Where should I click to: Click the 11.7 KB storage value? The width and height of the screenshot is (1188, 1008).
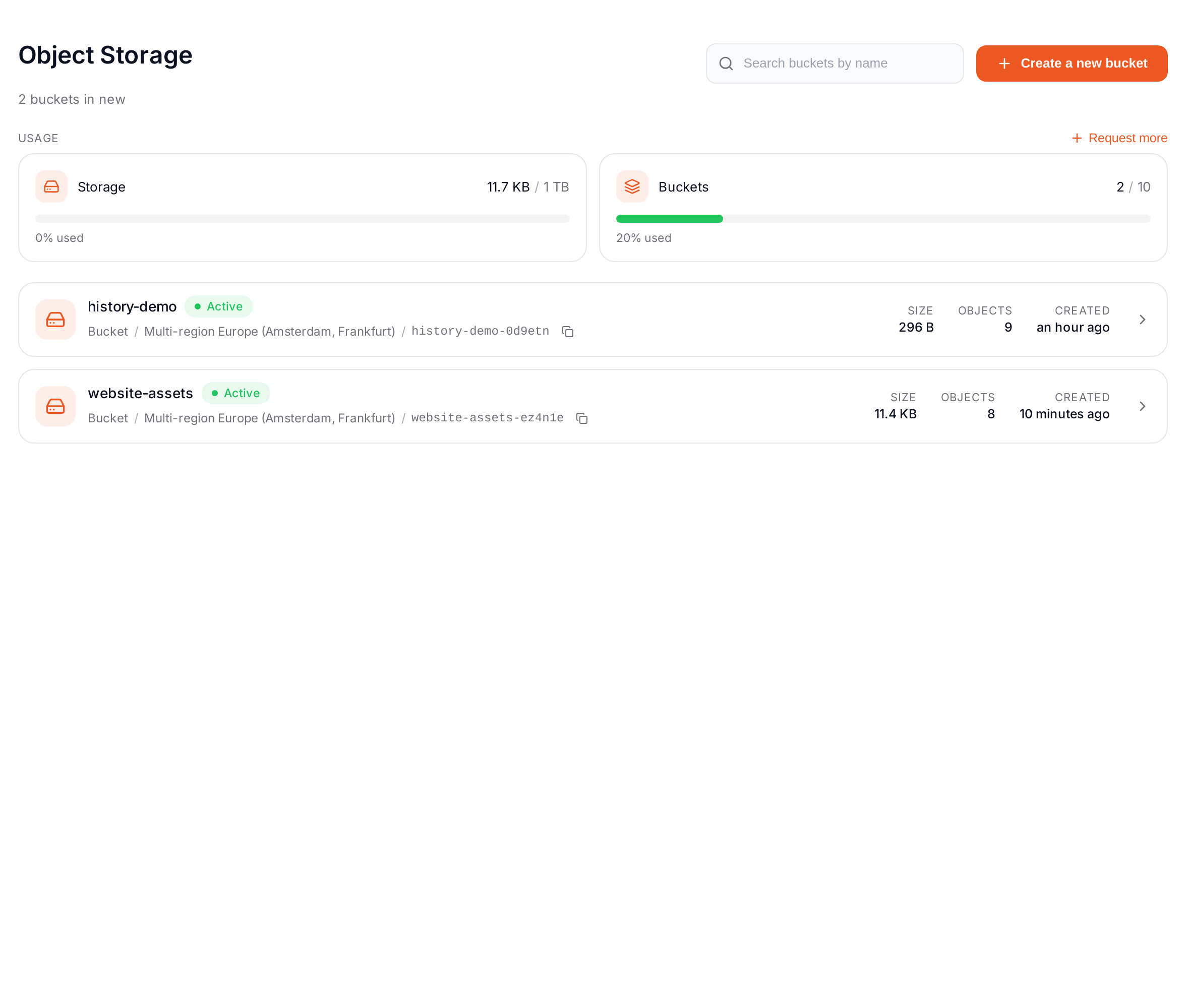pos(508,187)
